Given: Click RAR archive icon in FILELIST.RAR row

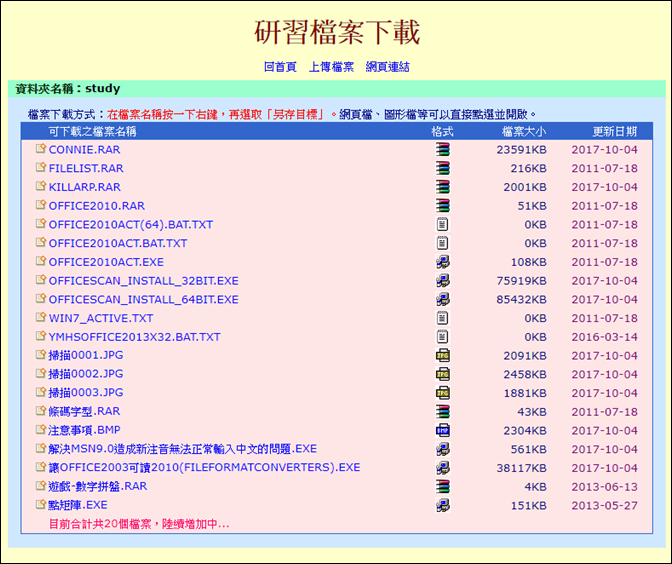Looking at the screenshot, I should click(443, 168).
